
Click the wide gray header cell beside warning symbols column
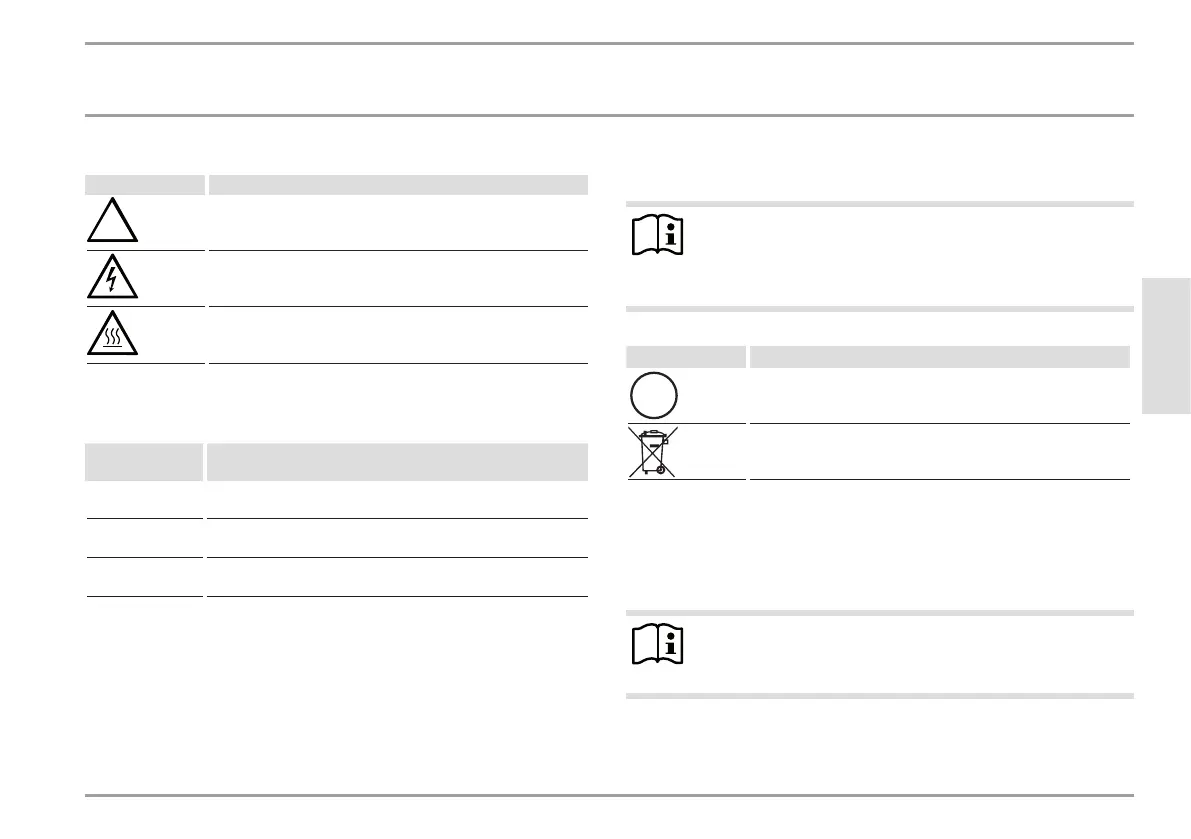point(398,185)
